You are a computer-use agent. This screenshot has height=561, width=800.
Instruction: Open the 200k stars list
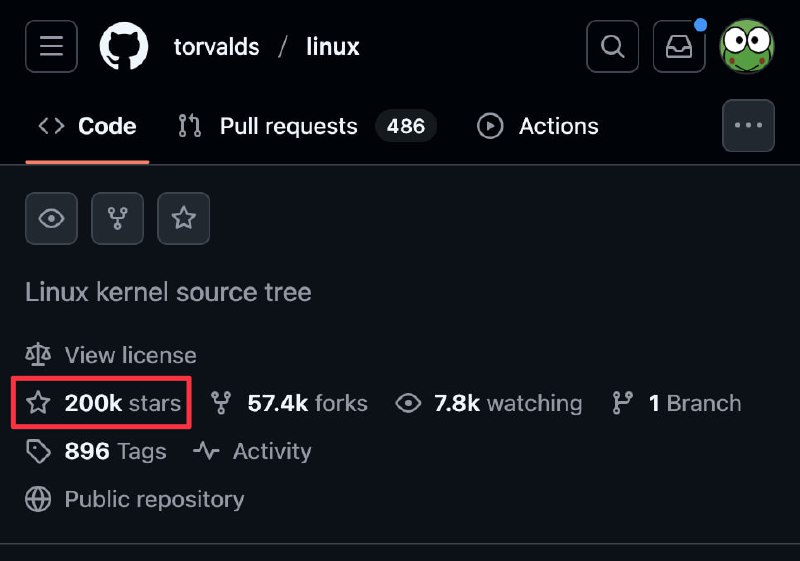pos(122,403)
